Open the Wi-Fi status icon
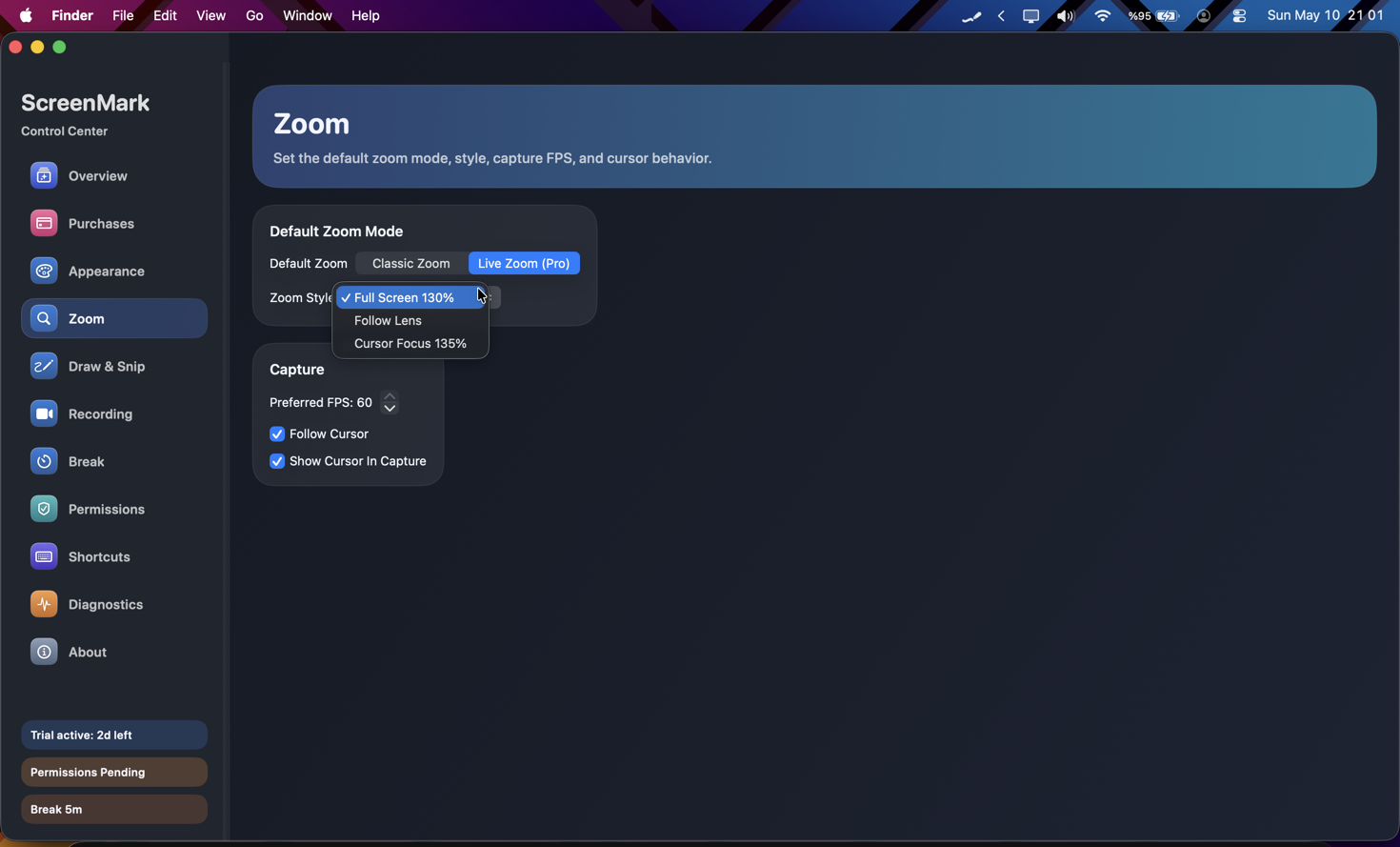1400x847 pixels. [x=1102, y=15]
